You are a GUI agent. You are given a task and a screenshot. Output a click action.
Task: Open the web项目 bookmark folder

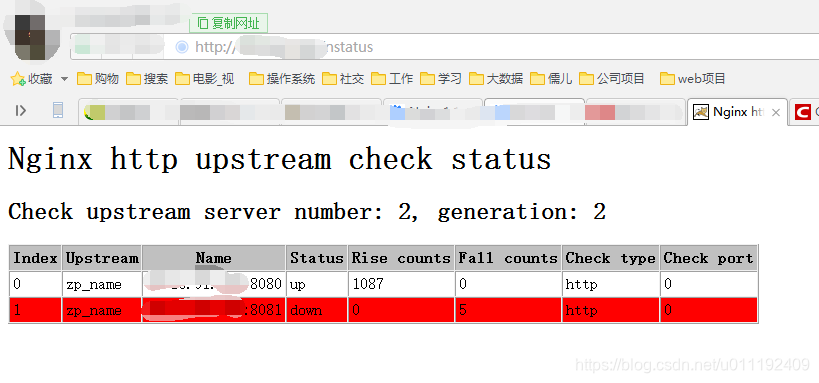coord(693,79)
